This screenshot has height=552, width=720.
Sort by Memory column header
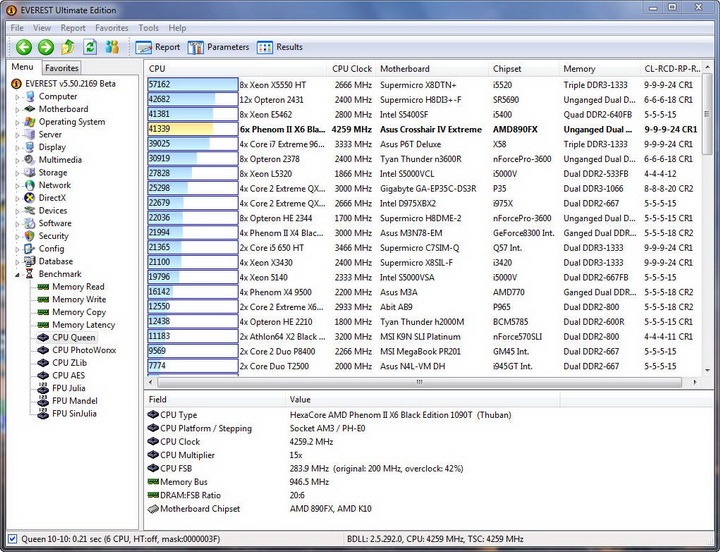599,69
